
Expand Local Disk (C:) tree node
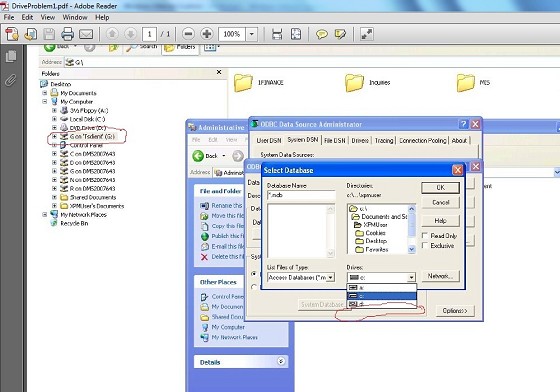tap(54, 119)
